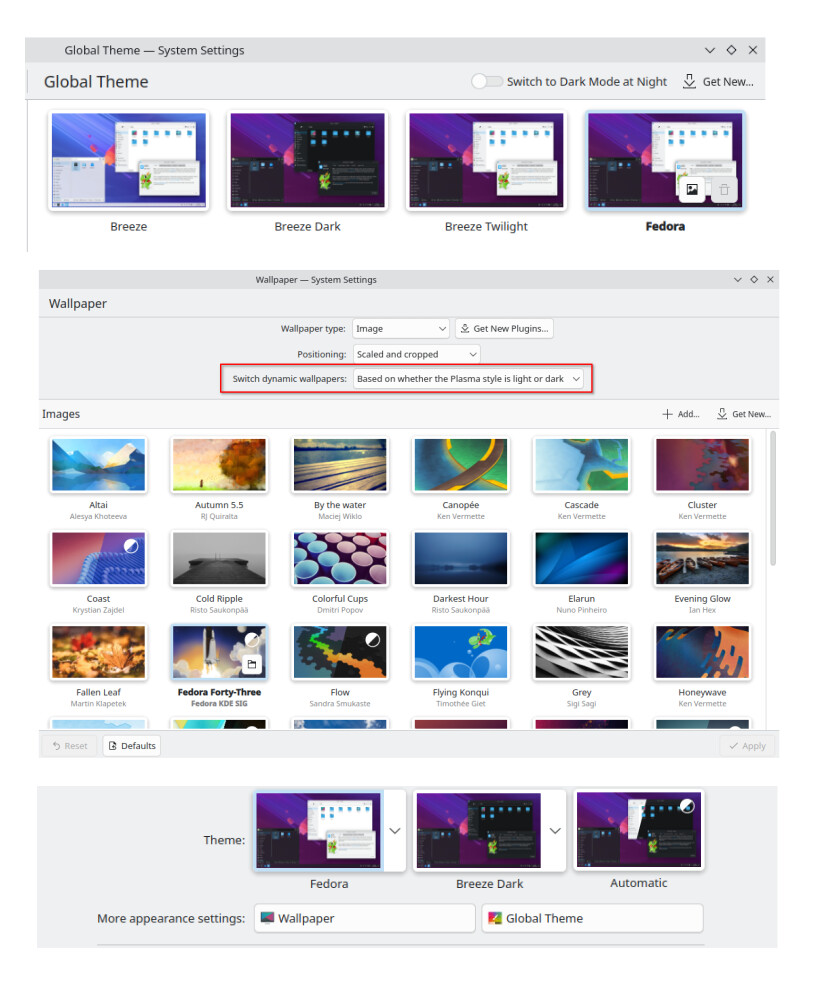Expand the chevron next to the Fedora theme

pos(394,831)
